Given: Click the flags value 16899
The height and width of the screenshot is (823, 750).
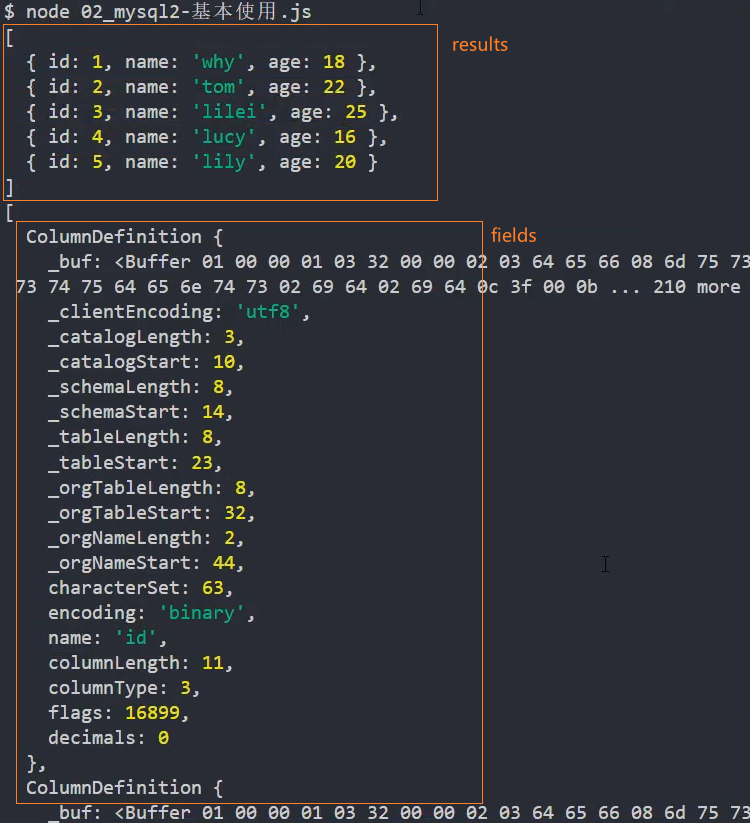Looking at the screenshot, I should [156, 713].
